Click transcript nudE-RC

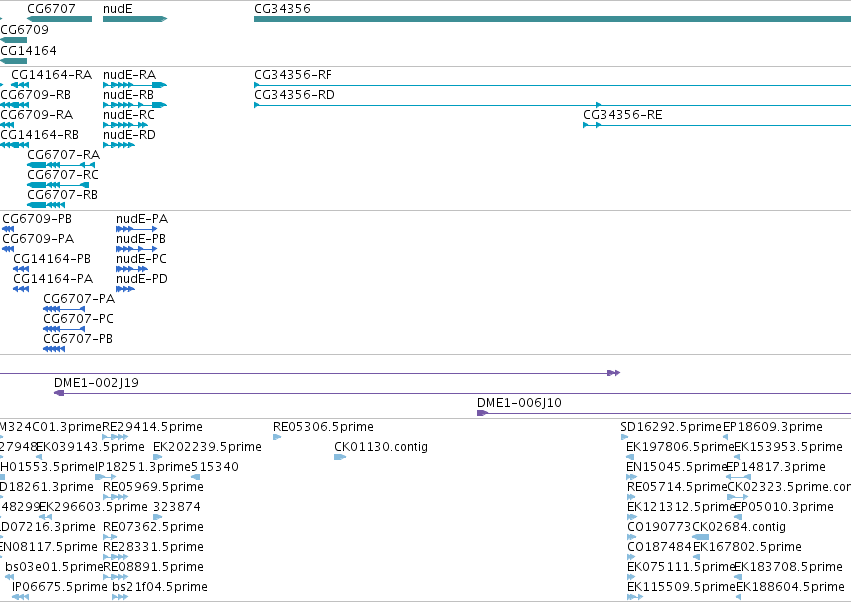click(x=129, y=115)
